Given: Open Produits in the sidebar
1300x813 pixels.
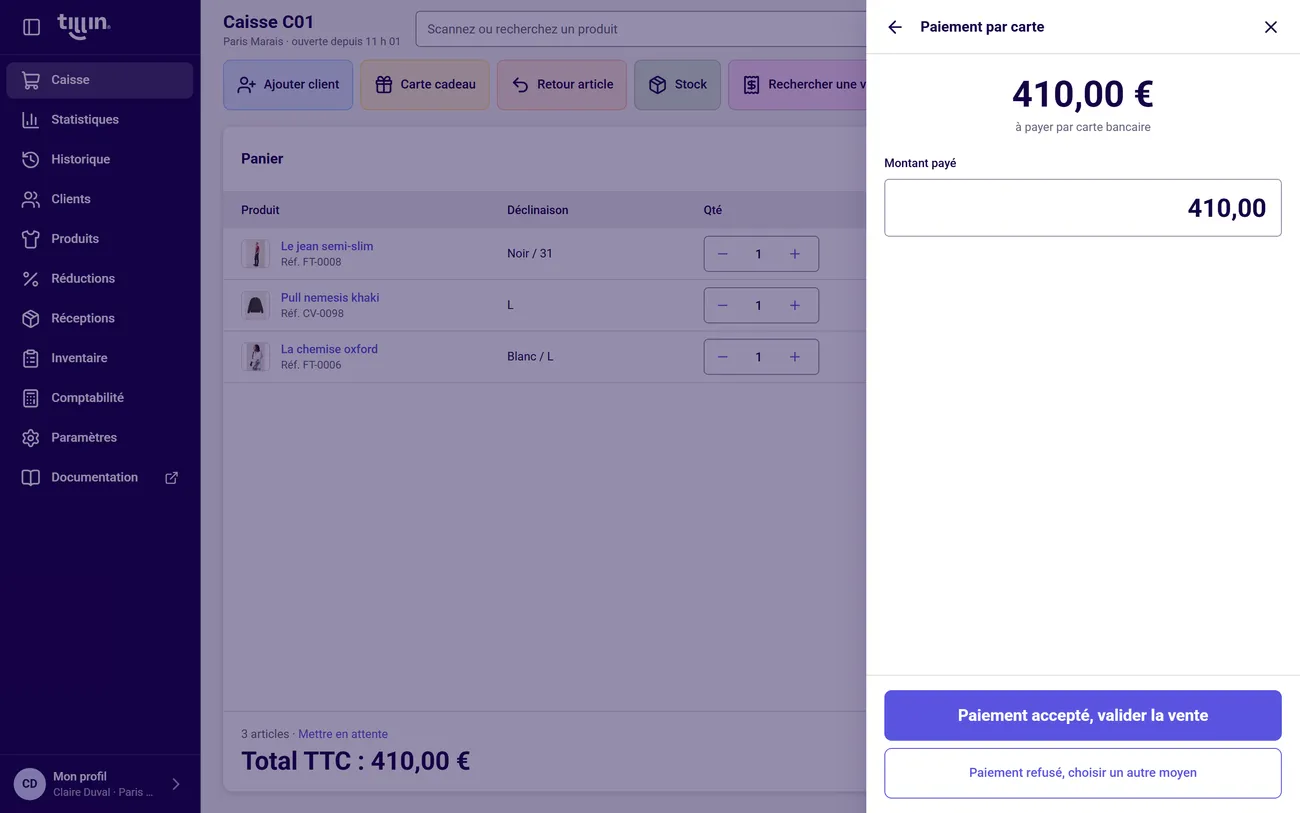Looking at the screenshot, I should (100, 239).
